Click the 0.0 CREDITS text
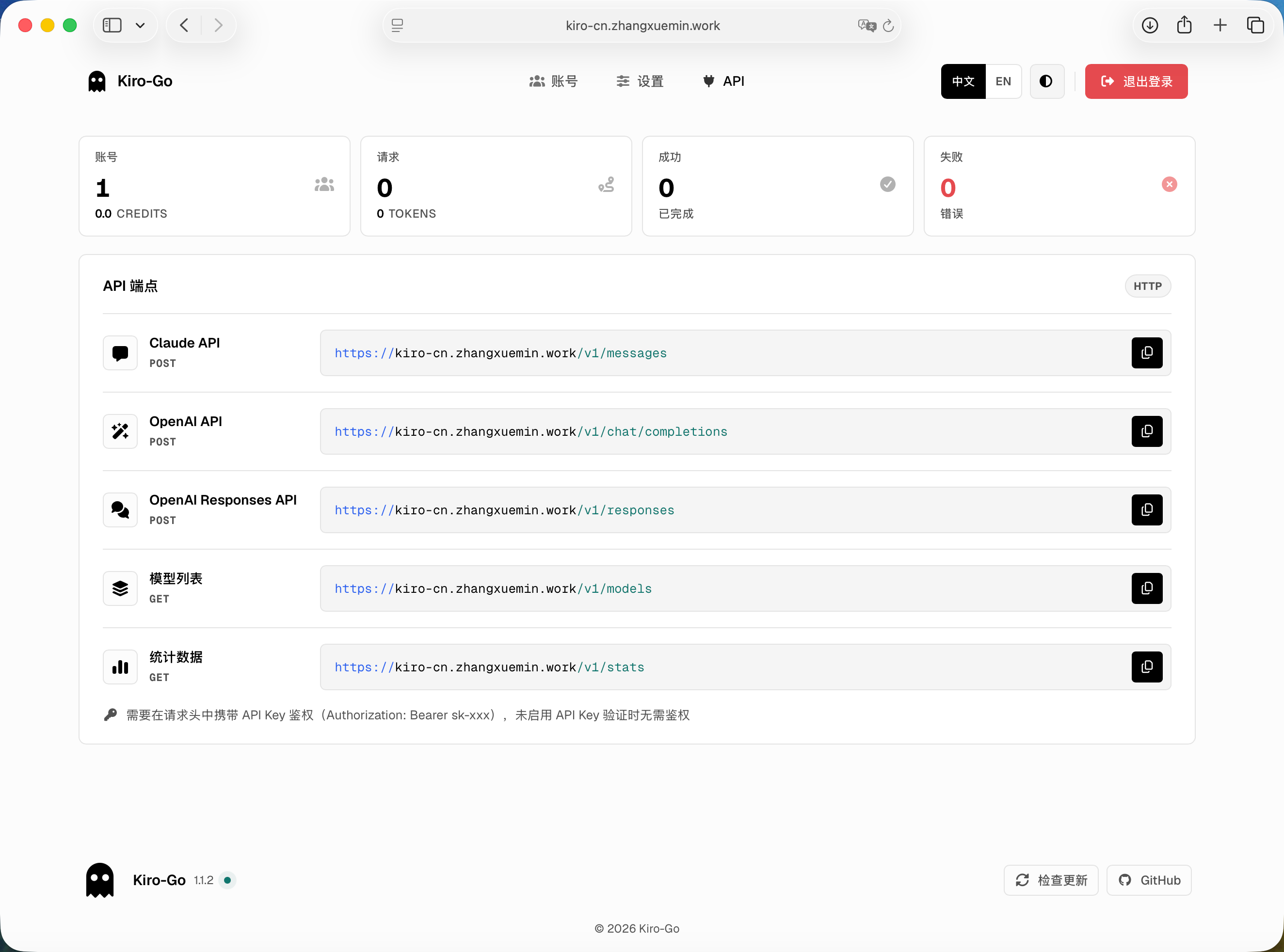 (131, 214)
